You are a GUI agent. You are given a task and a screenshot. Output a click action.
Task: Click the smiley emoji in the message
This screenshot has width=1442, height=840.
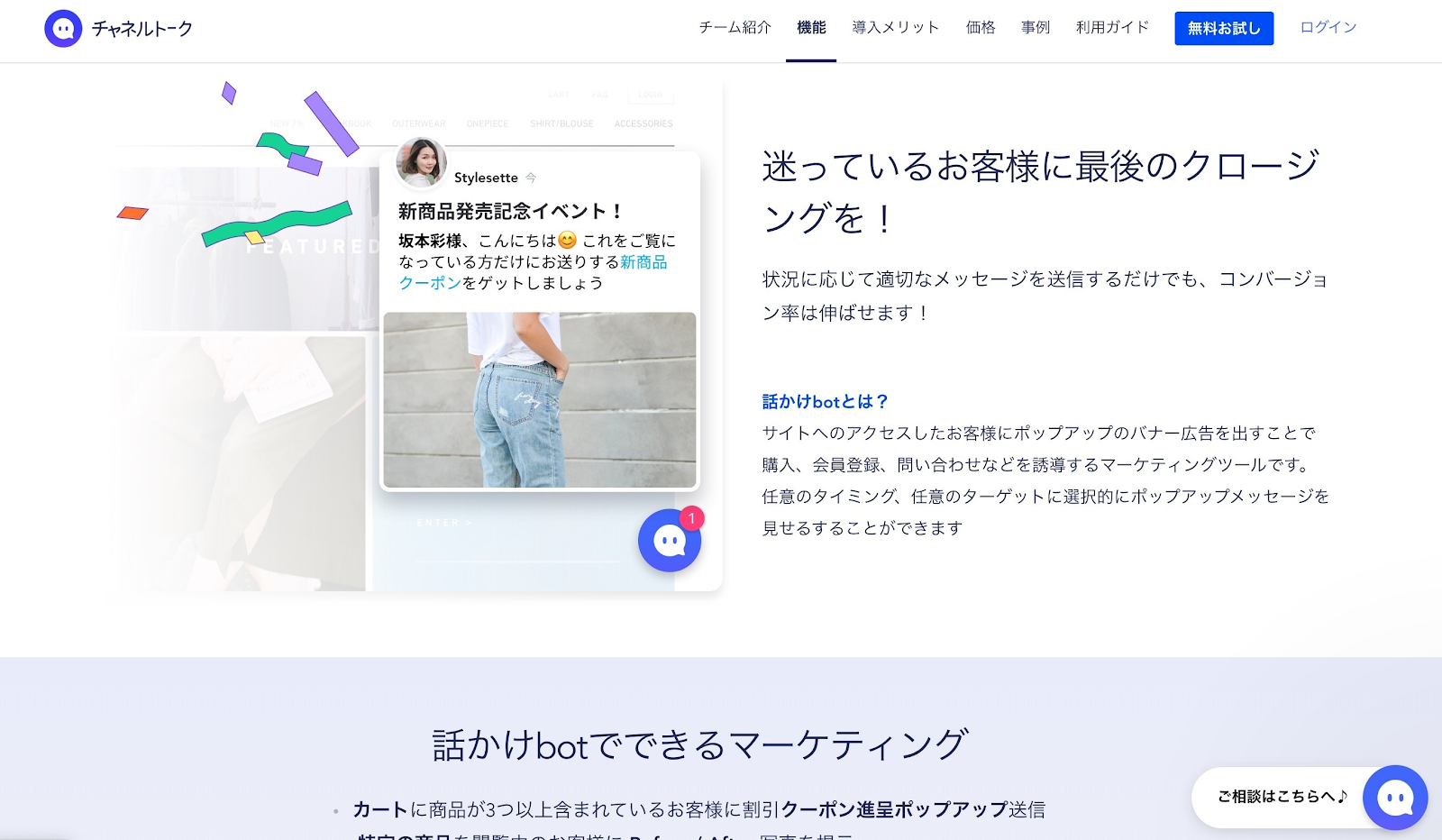click(x=567, y=241)
